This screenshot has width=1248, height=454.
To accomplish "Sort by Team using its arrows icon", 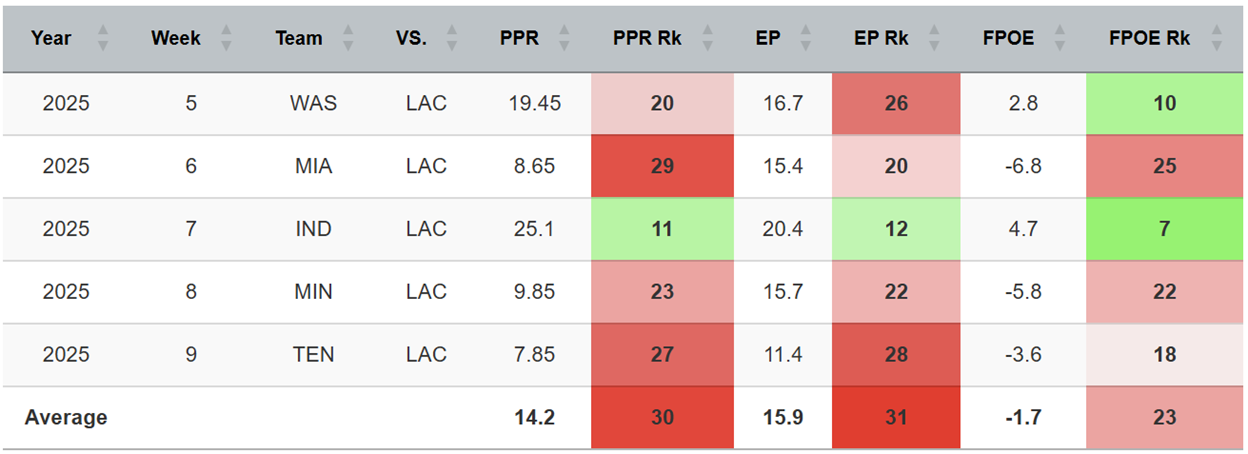I will click(x=348, y=38).
